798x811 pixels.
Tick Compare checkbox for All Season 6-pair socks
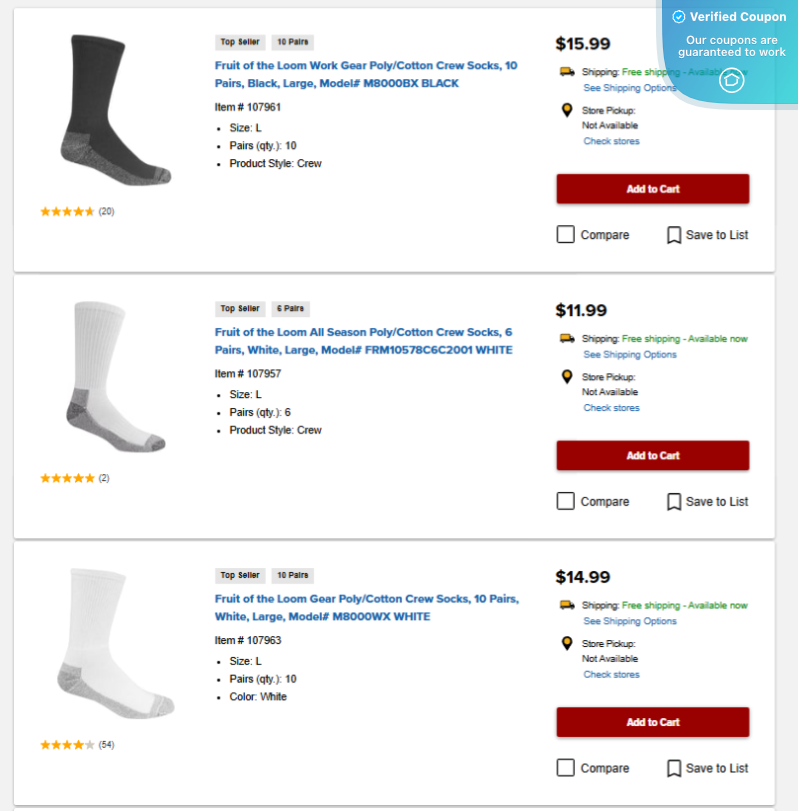tap(566, 501)
